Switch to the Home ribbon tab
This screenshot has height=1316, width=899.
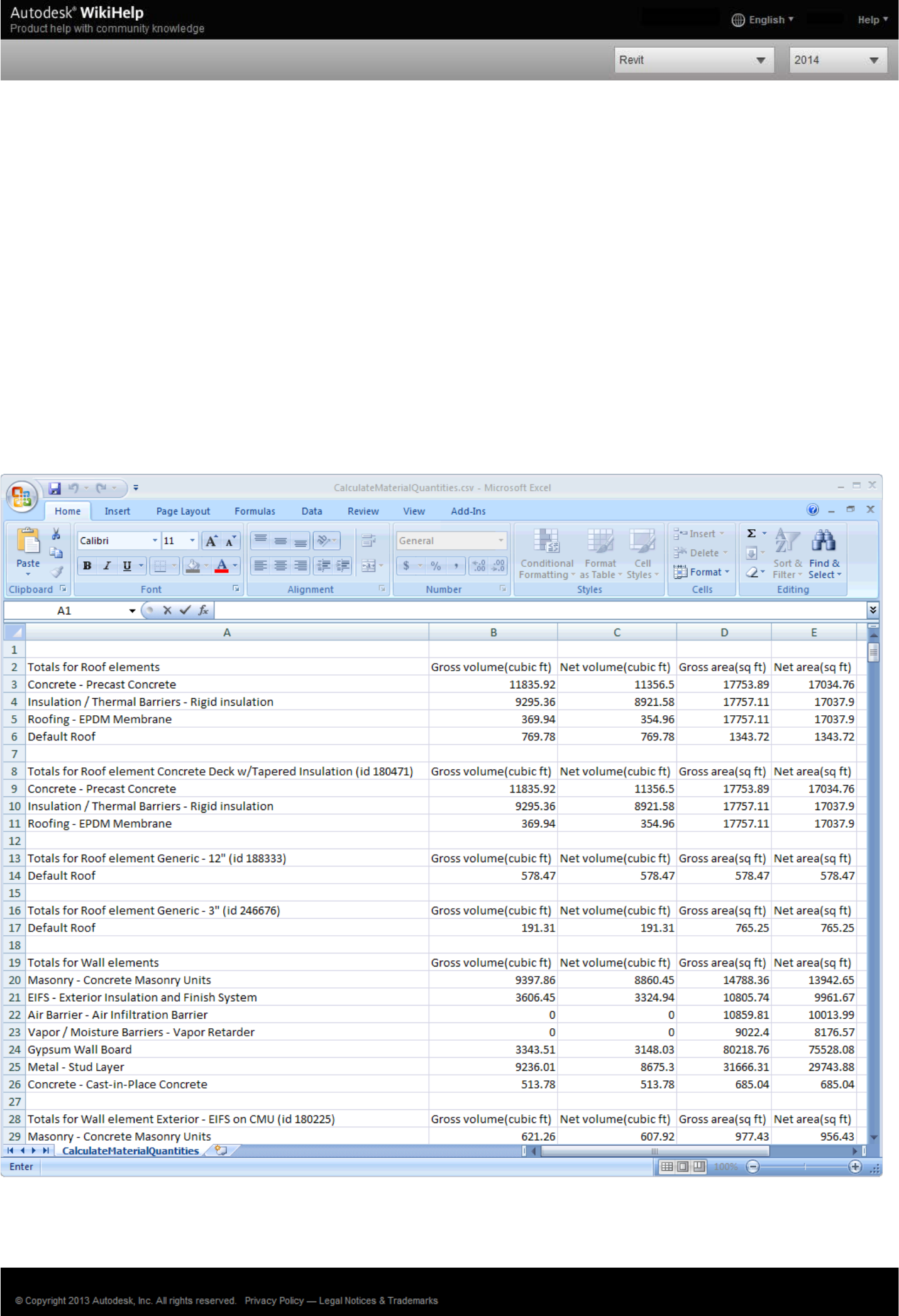[x=68, y=512]
